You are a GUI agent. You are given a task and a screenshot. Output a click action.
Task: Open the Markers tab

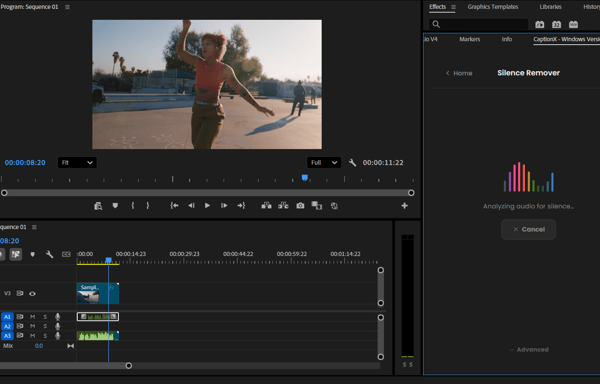(470, 39)
